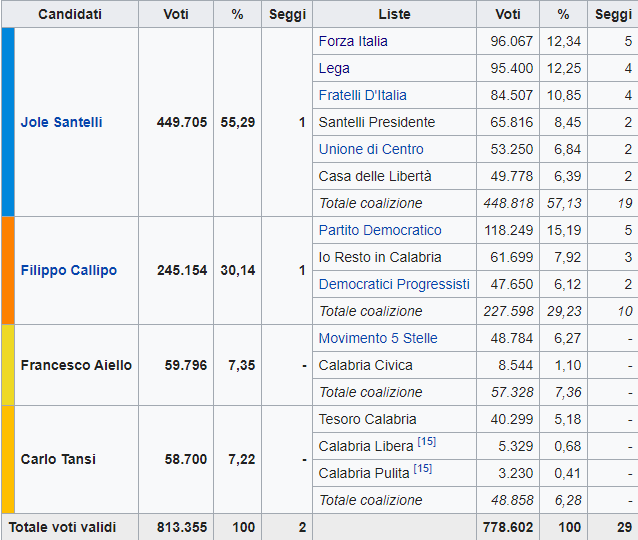This screenshot has height=540, width=638.
Task: Open the Movimento 5 Stelle link
Action: coord(377,338)
